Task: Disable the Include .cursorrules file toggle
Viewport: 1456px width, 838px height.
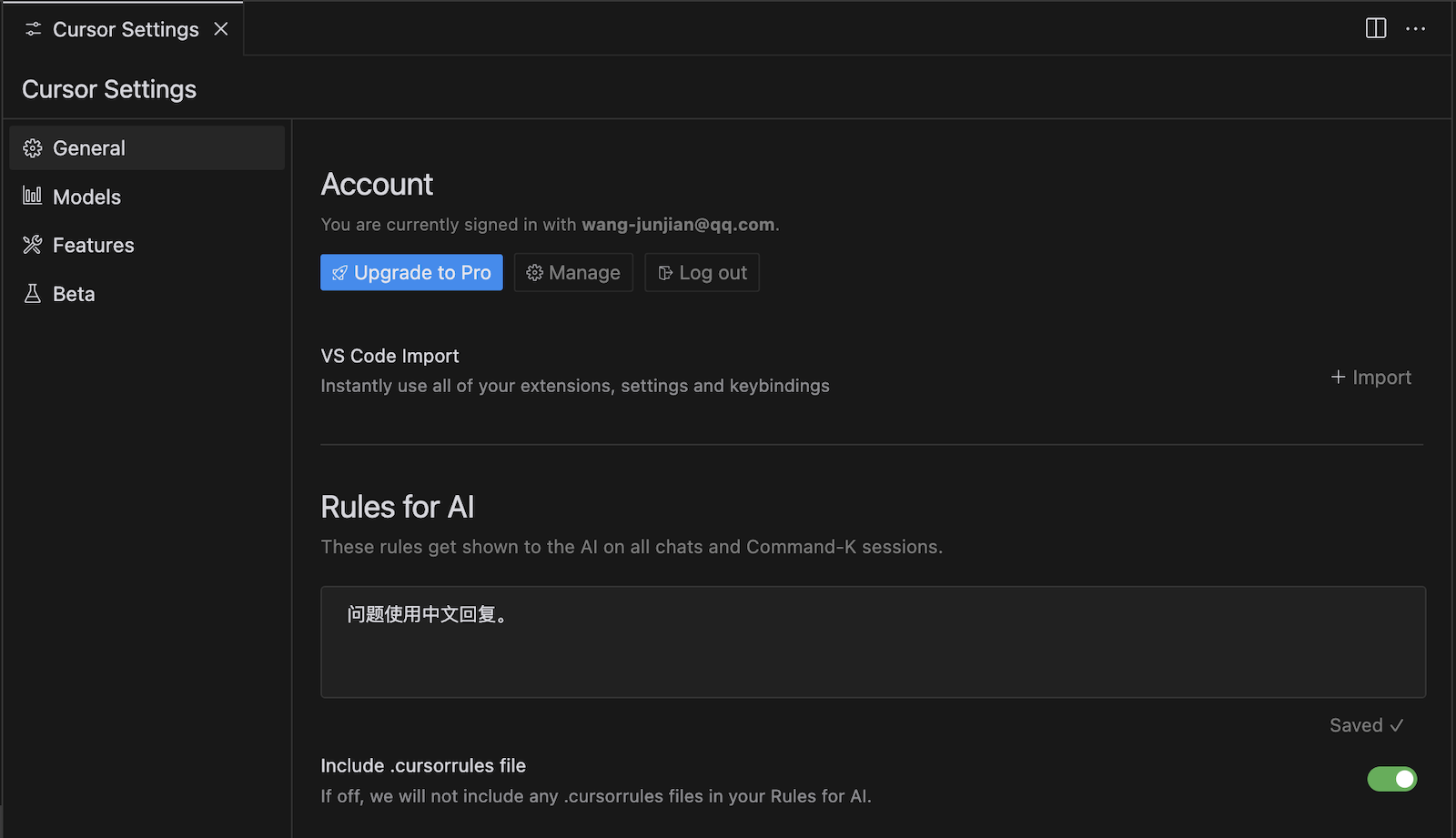Action: [1391, 779]
